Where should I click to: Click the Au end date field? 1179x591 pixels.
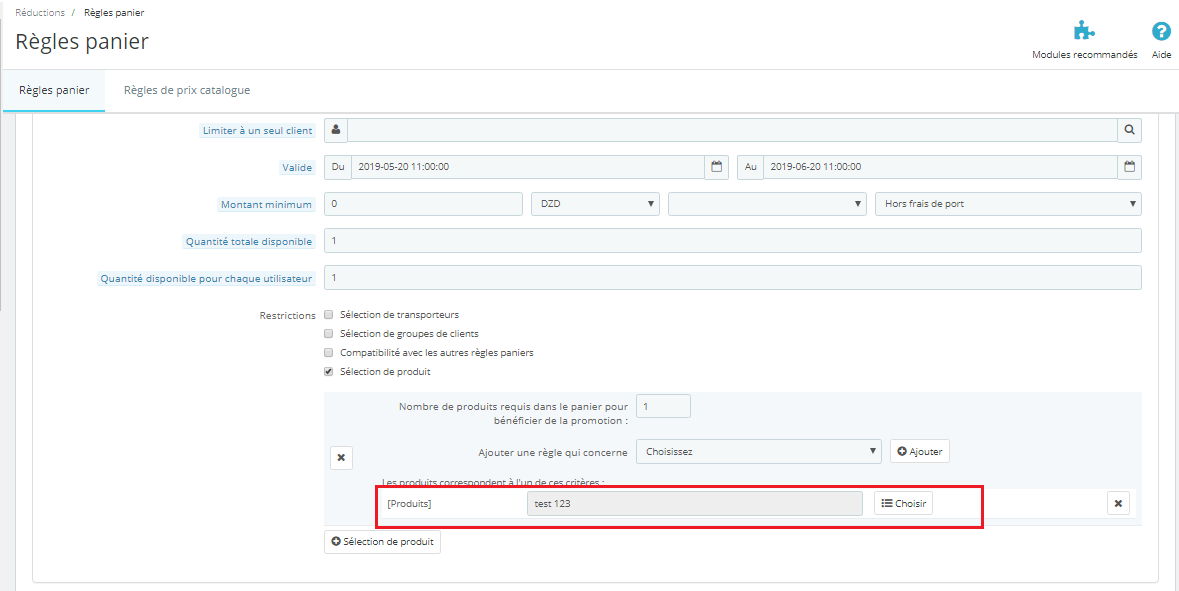[x=940, y=167]
